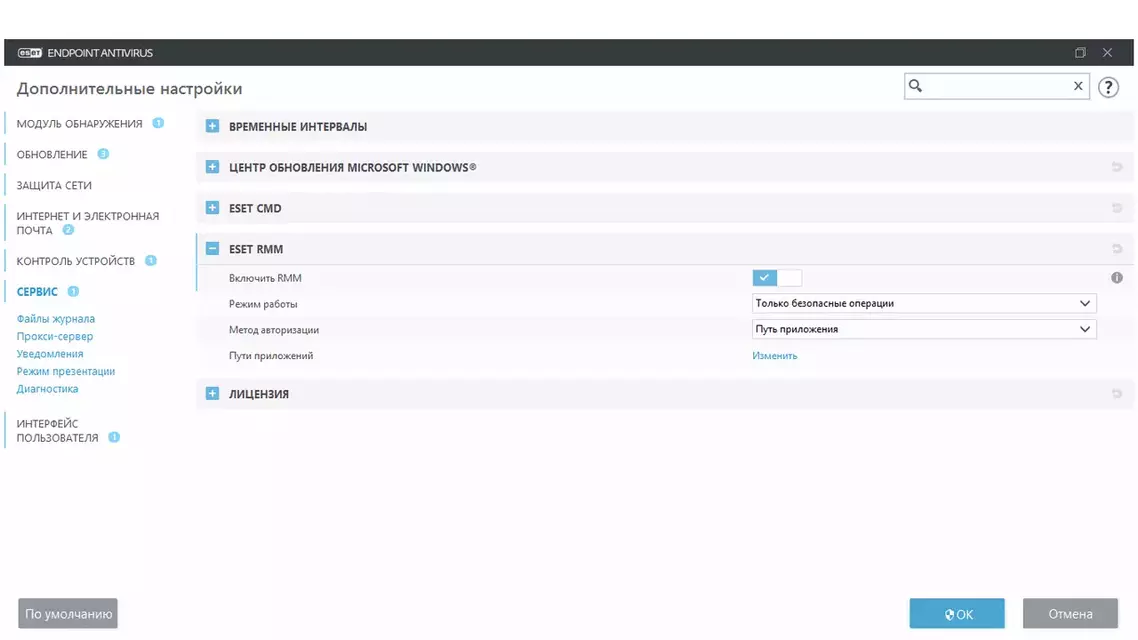Toggle the Включить RMM switch
The image size is (1138, 640).
(x=777, y=278)
